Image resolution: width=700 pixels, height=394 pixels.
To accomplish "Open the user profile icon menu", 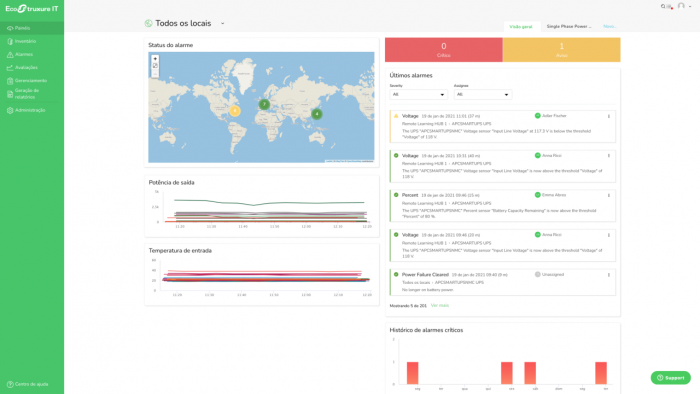I will (681, 6).
